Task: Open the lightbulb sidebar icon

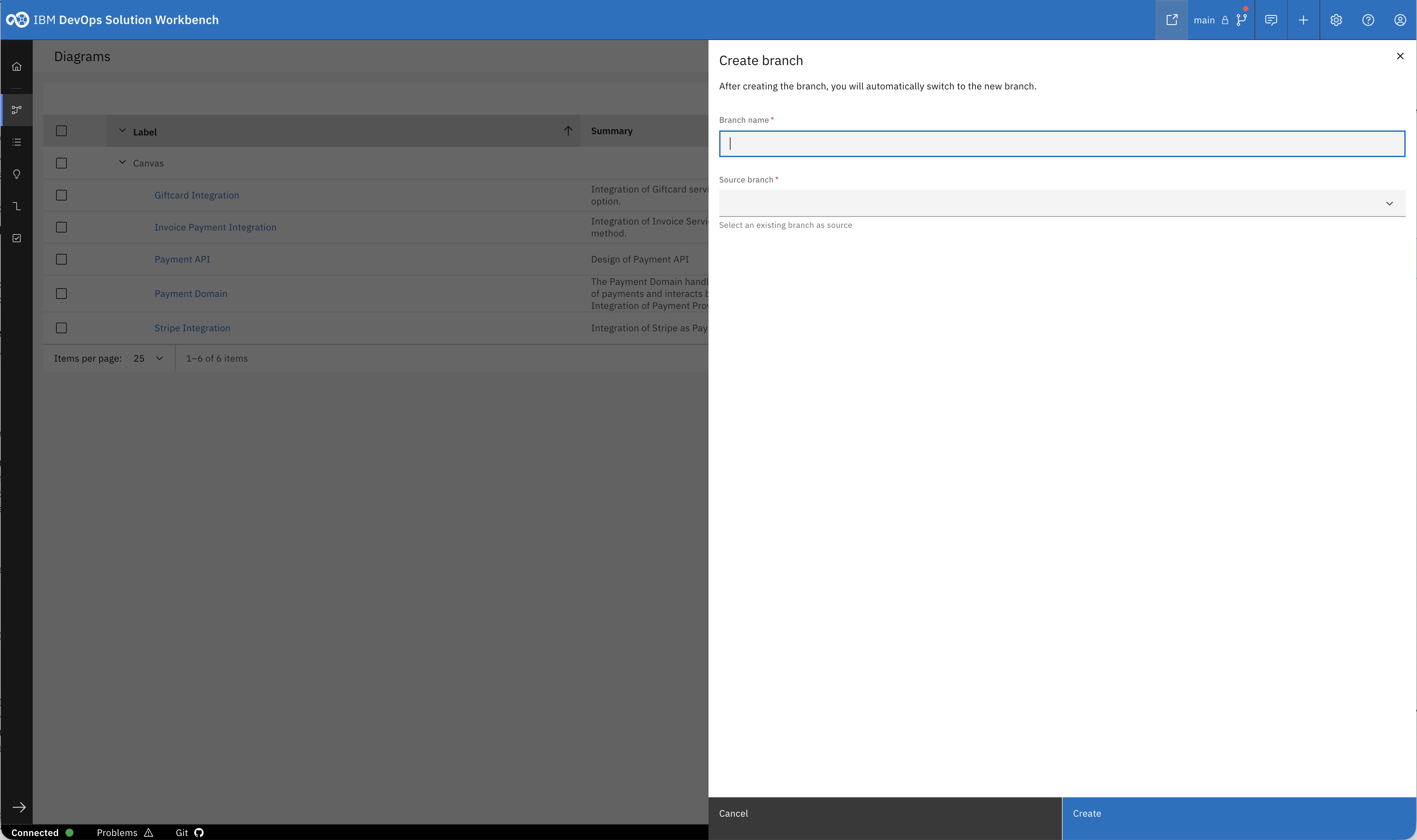Action: pyautogui.click(x=17, y=174)
